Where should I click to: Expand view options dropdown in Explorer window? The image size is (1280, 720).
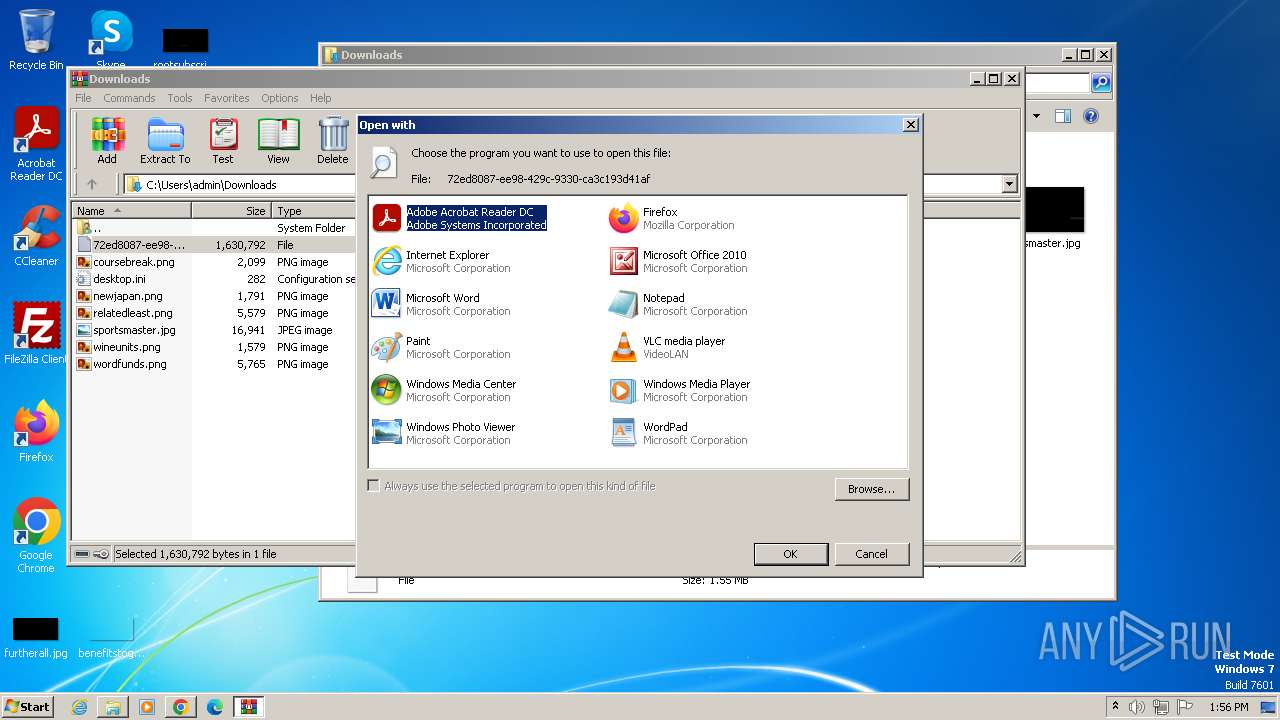1036,116
